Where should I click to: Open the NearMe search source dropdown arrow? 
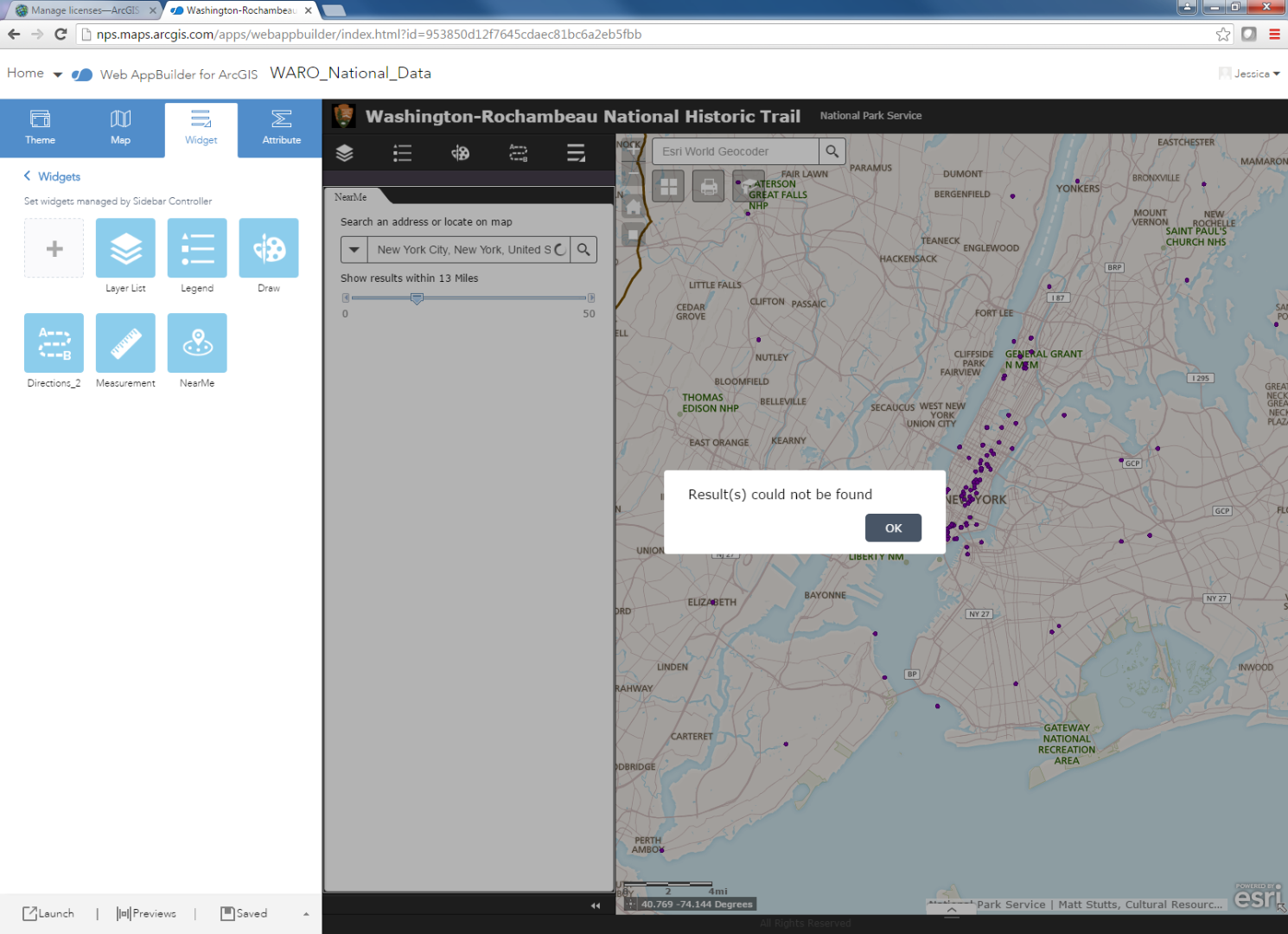(x=354, y=250)
